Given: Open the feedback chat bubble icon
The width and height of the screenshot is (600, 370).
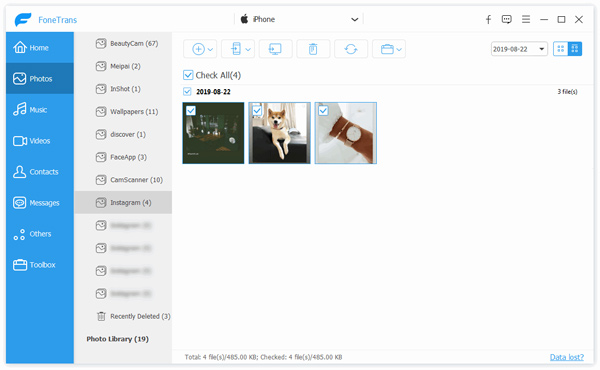Looking at the screenshot, I should pos(507,19).
